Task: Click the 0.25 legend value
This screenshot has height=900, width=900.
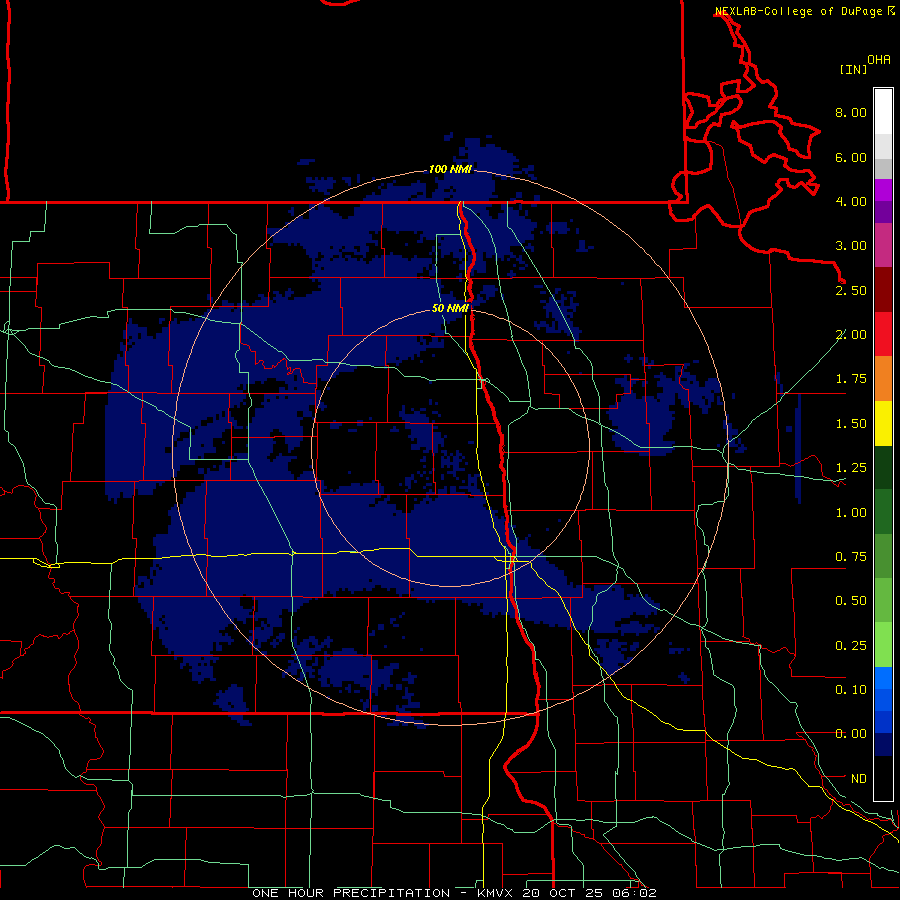Action: 851,646
